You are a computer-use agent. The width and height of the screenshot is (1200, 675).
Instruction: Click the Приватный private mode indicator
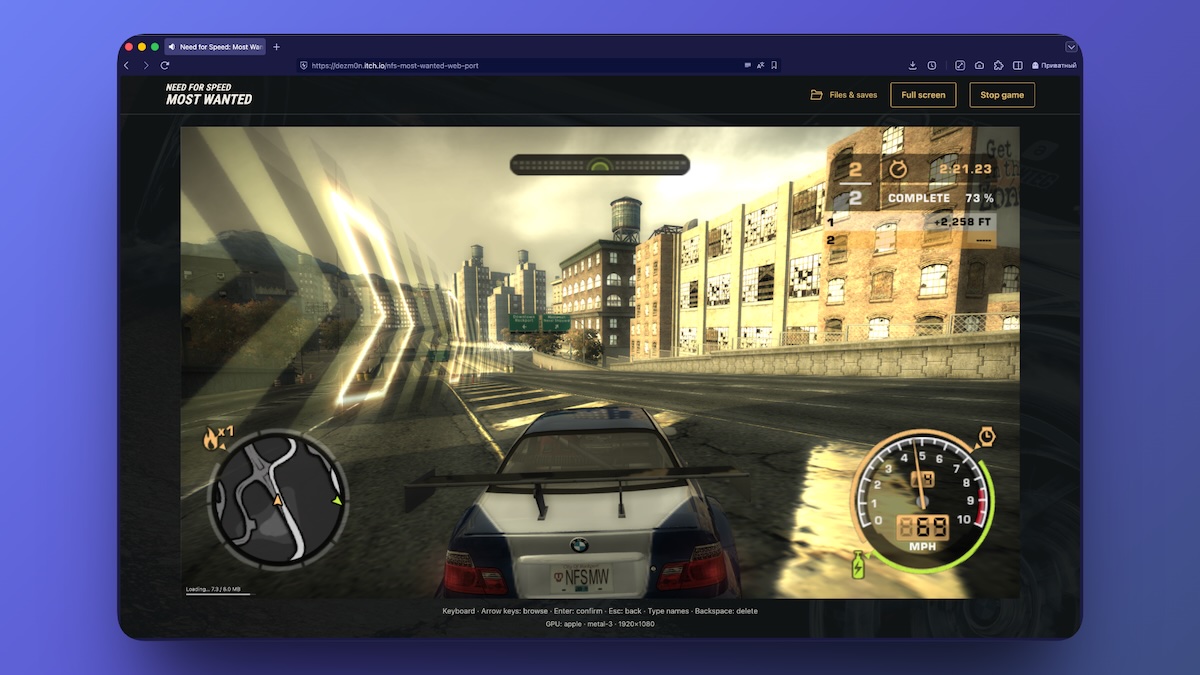pos(1054,65)
